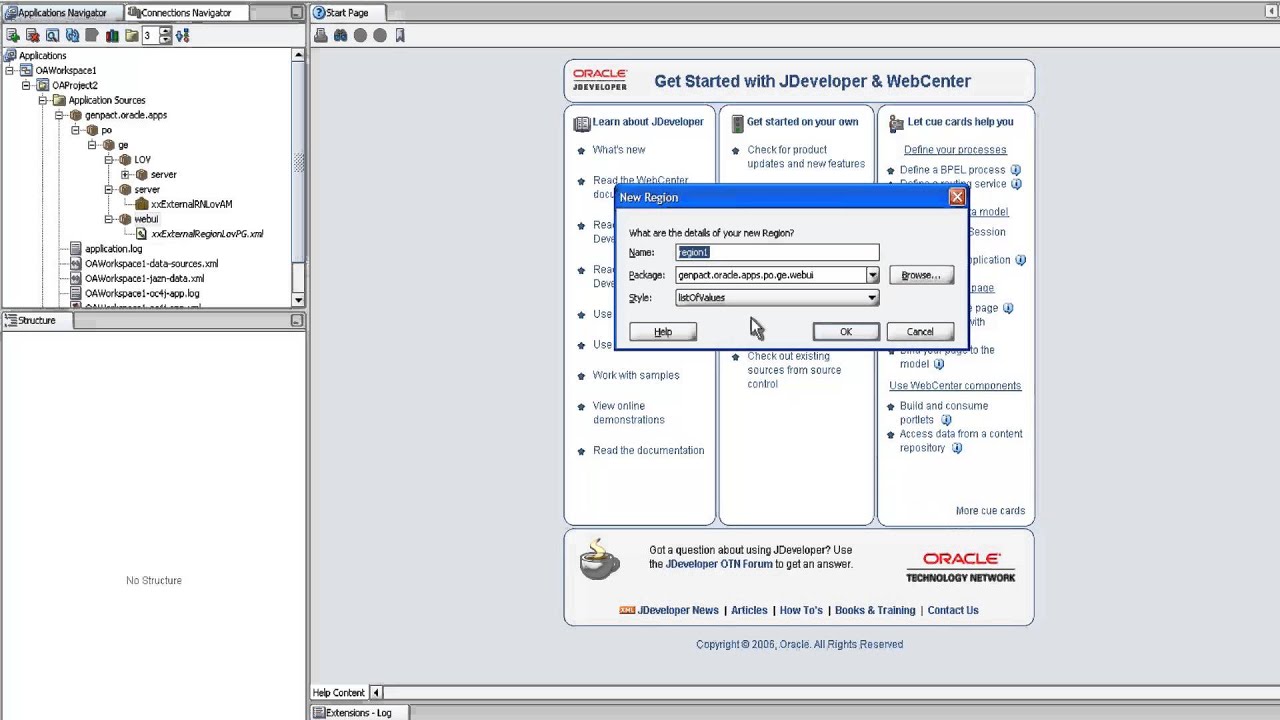Collapse the OAProject2 node

coord(27,86)
